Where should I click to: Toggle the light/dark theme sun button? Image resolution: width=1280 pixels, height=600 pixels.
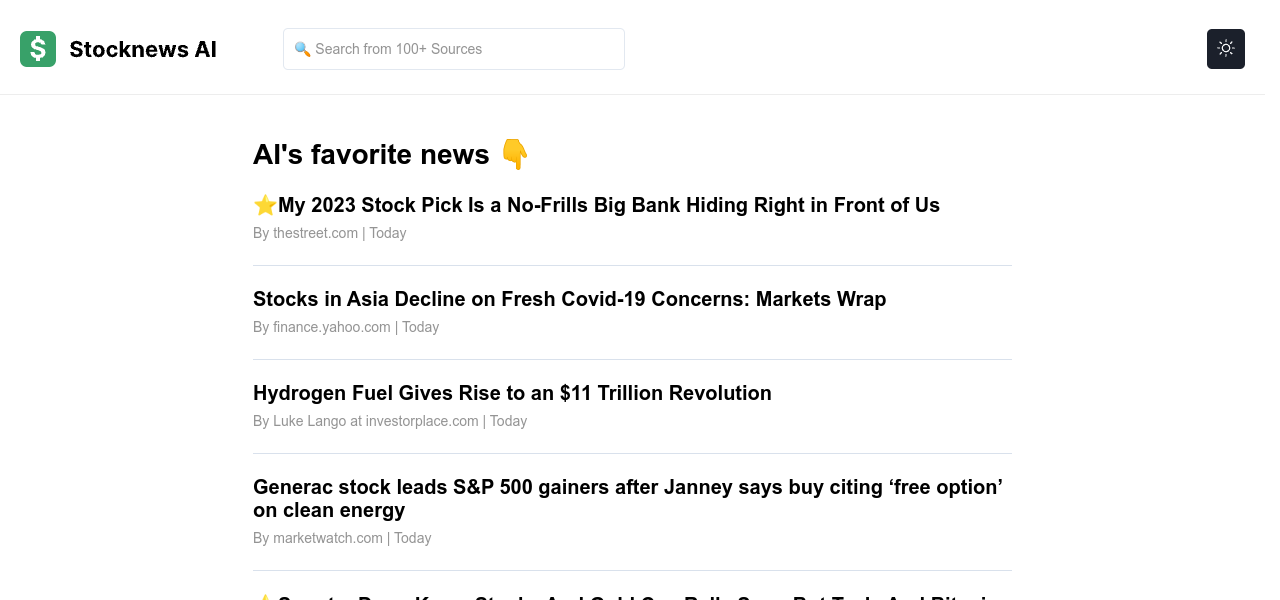tap(1225, 49)
